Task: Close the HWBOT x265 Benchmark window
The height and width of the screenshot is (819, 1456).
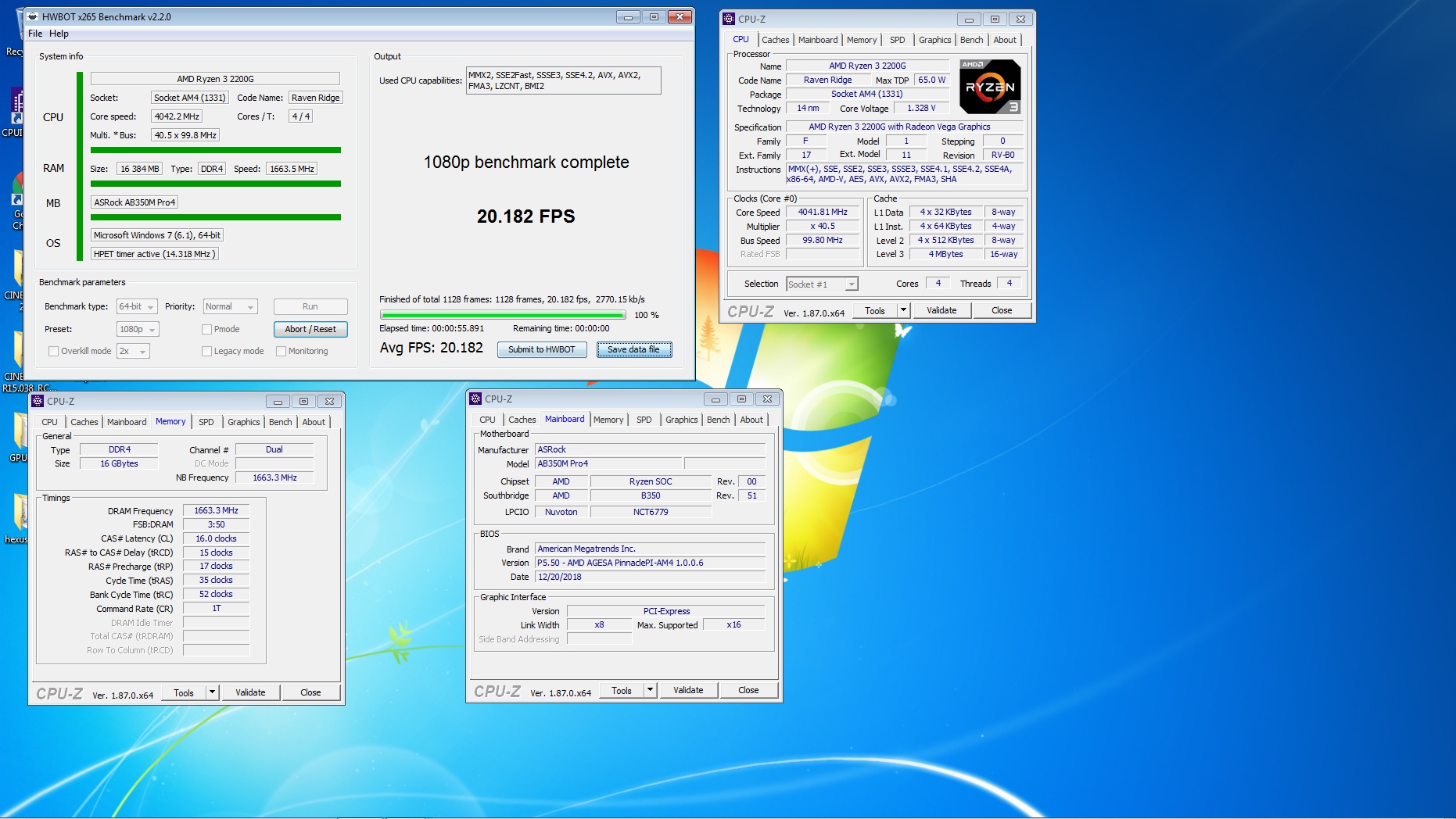Action: pos(680,17)
